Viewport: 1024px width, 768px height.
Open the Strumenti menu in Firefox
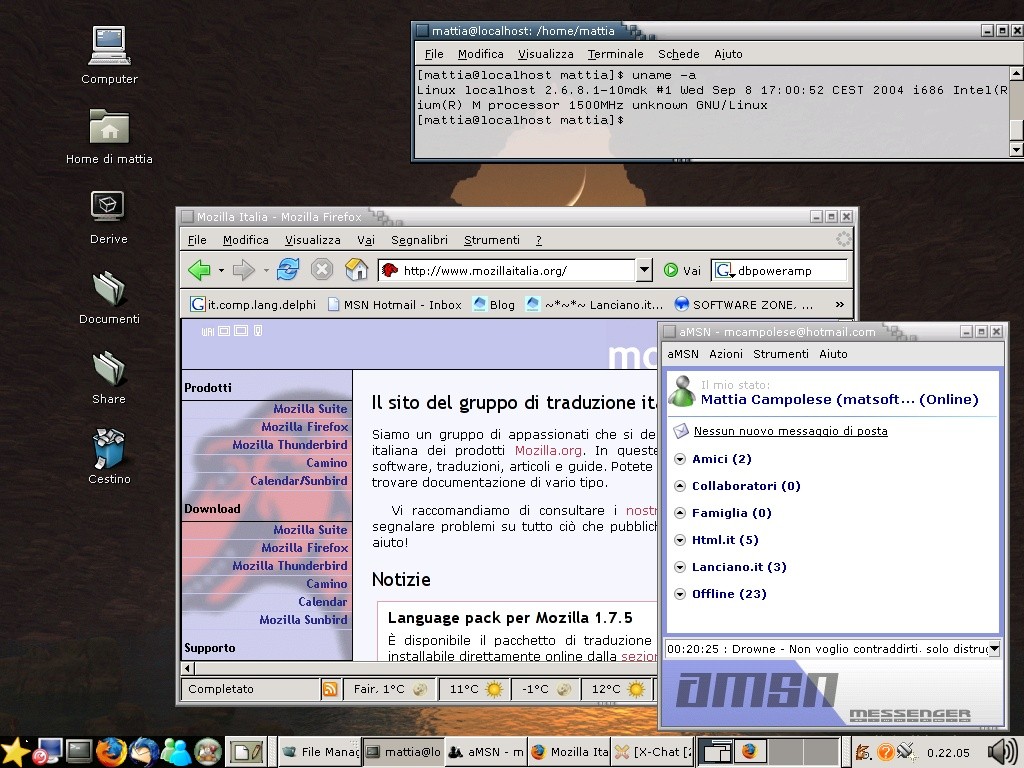[492, 240]
